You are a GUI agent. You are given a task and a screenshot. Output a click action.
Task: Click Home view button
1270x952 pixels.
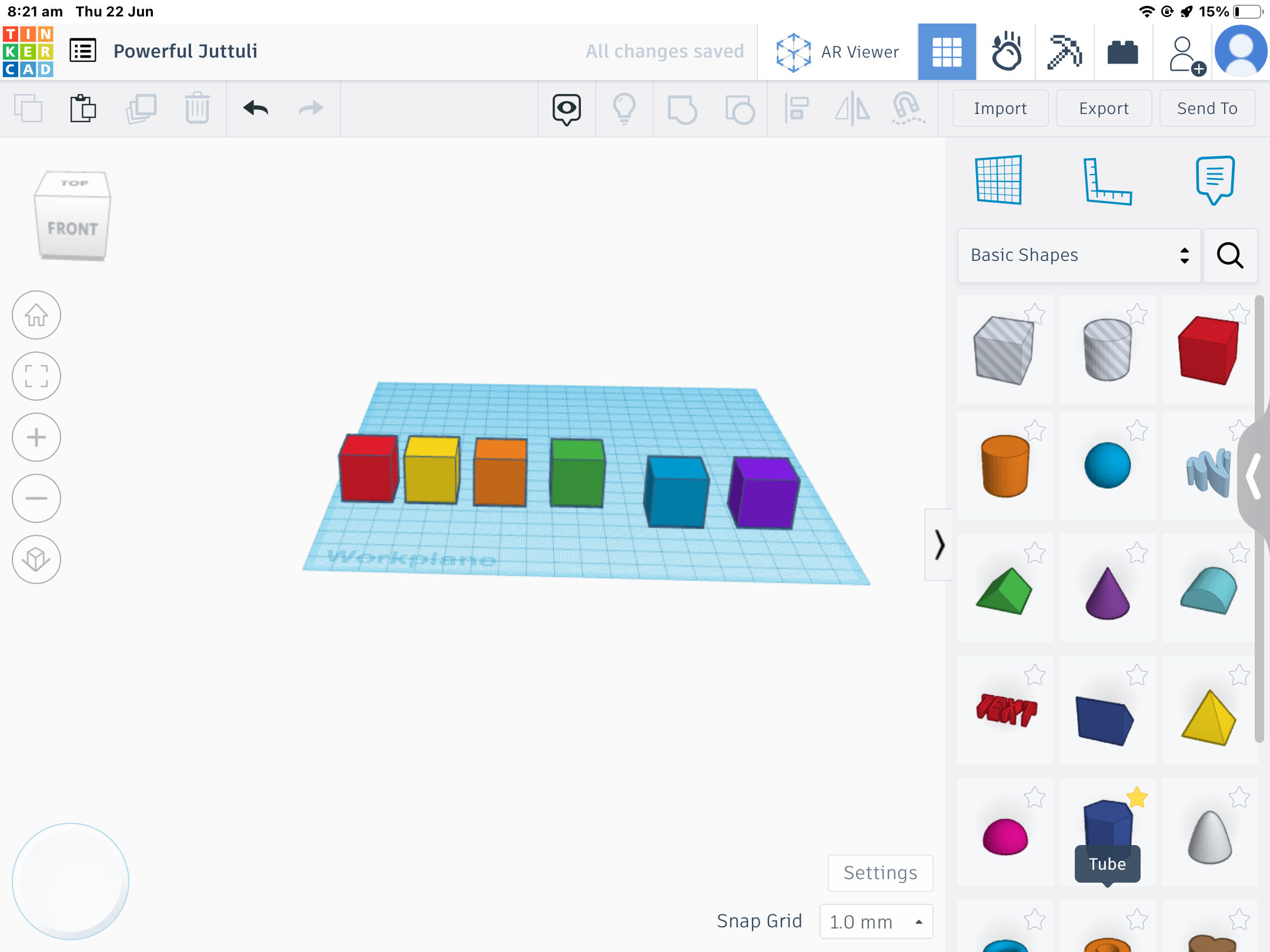coord(36,316)
